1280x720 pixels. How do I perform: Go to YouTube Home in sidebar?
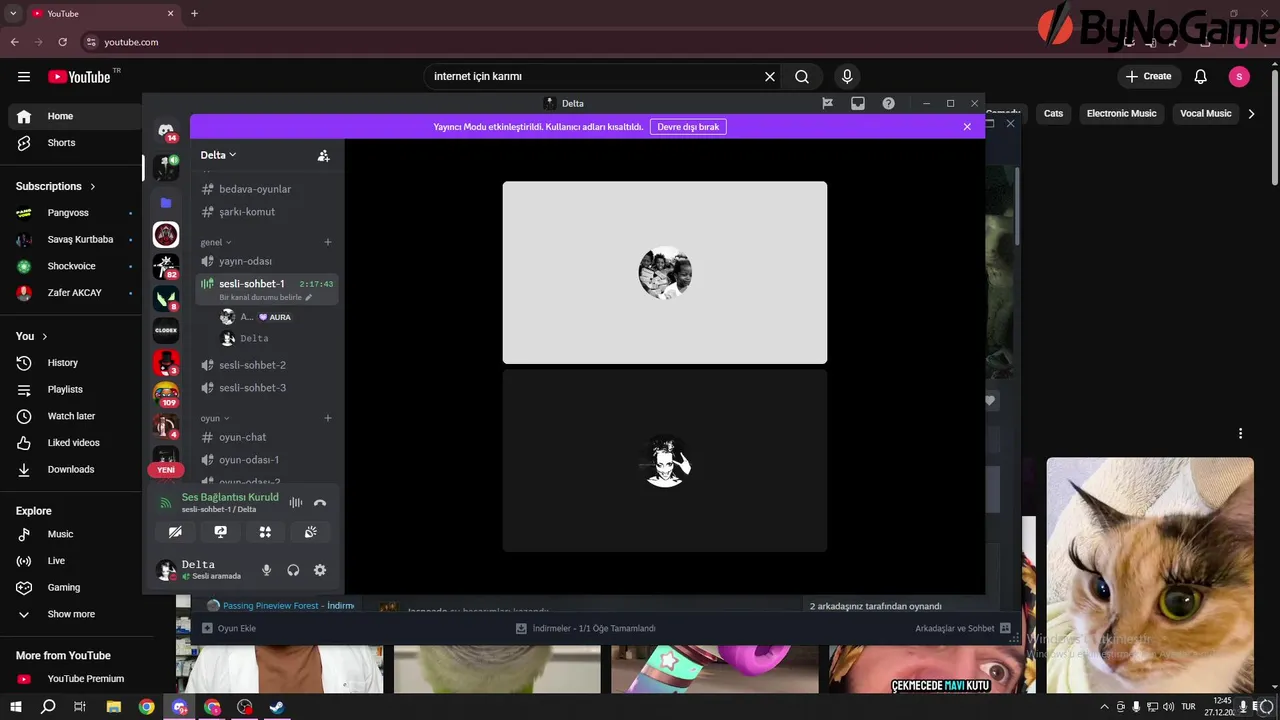coord(74,116)
